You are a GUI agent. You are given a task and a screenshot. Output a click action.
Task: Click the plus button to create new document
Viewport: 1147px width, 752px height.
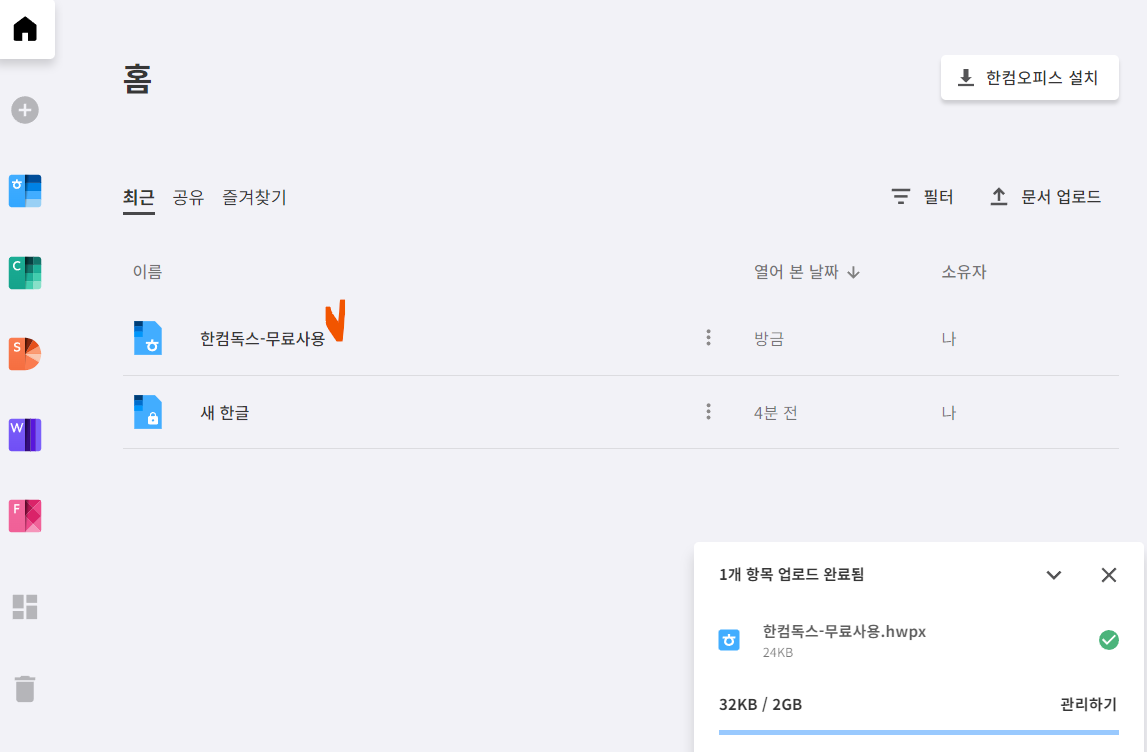point(23,110)
